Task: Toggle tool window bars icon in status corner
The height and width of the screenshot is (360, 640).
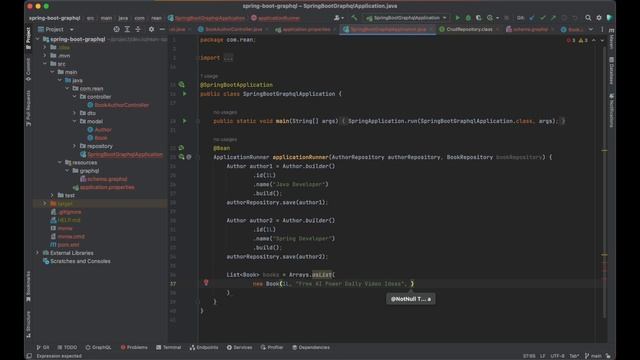Action: 29,356
